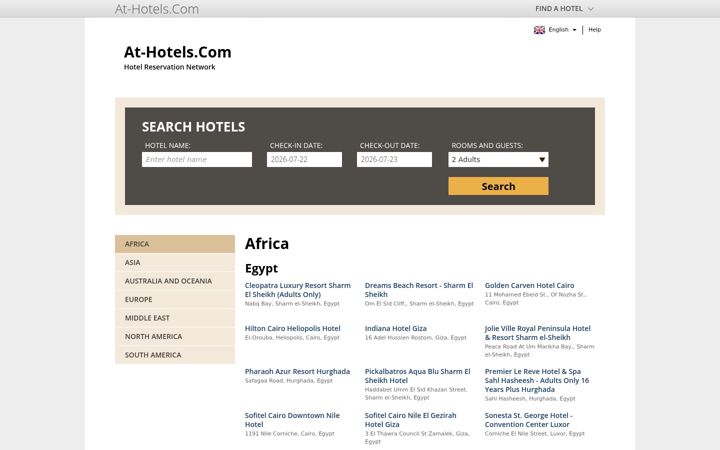Screen dimensions: 720x450
Task: Open Dreams Beach Resort - Sharm El Sheikh
Action: (419, 290)
